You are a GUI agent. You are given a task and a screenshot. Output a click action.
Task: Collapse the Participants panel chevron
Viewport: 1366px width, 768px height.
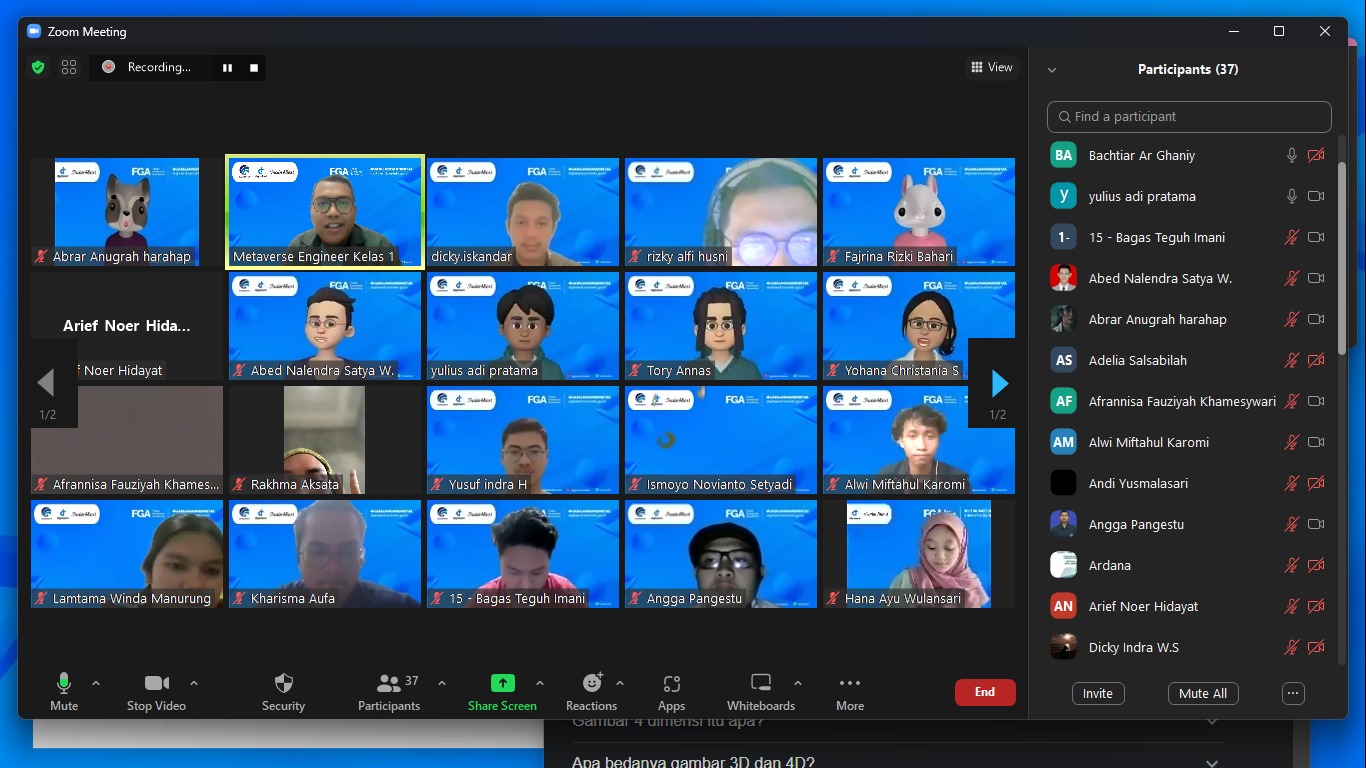[x=1052, y=70]
